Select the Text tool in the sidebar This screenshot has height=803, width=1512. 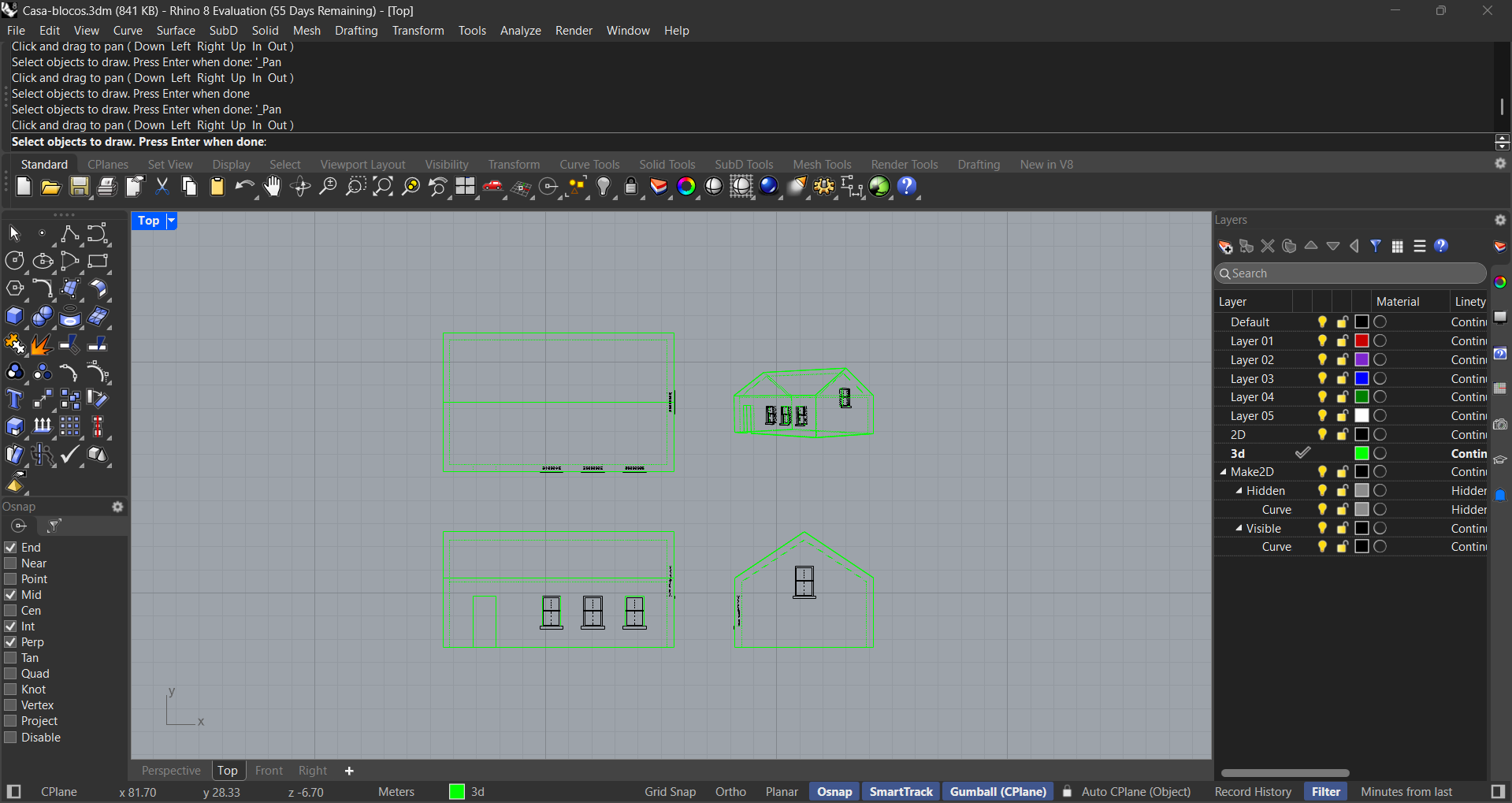(14, 399)
